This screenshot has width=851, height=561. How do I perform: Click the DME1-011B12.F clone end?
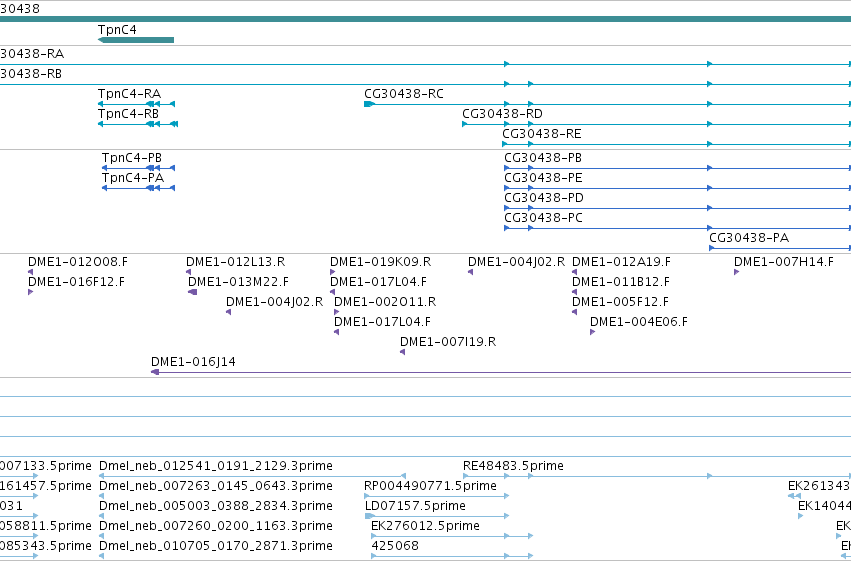click(574, 292)
